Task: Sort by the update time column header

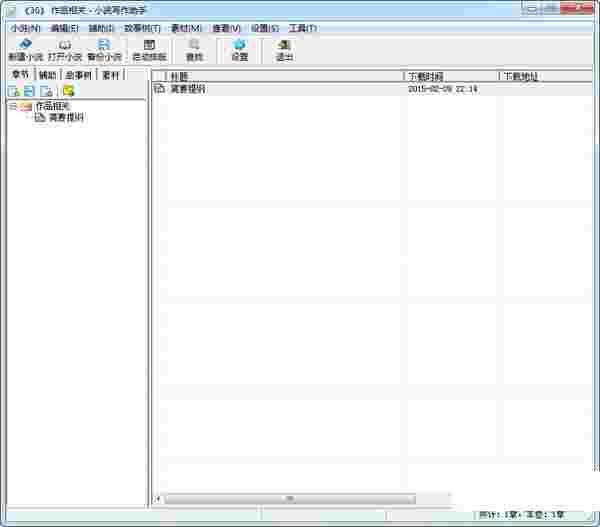Action: pyautogui.click(x=451, y=77)
